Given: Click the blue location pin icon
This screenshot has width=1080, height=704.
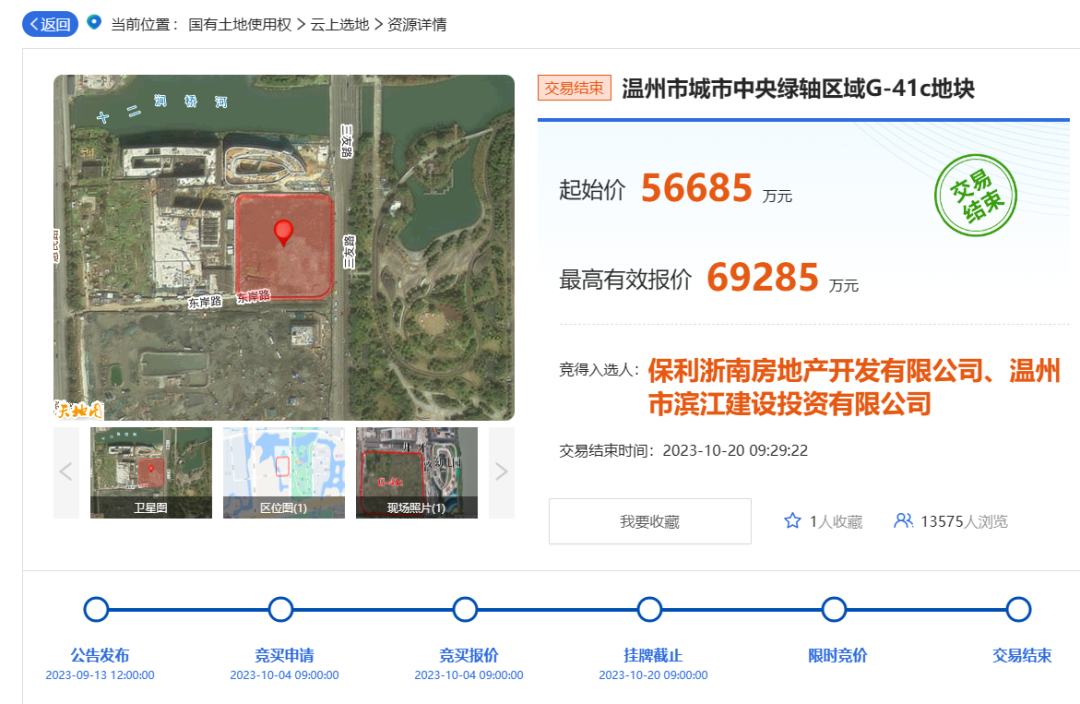Looking at the screenshot, I should click(x=94, y=23).
